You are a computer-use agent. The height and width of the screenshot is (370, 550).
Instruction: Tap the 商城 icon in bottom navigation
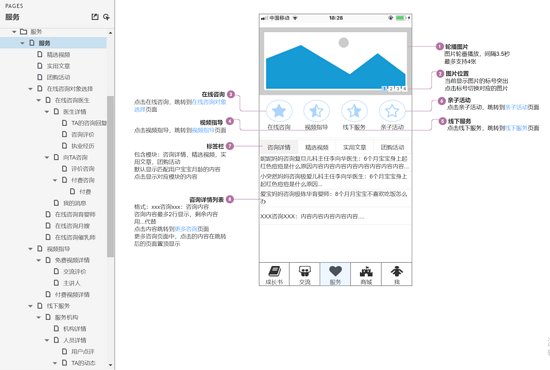point(366,271)
